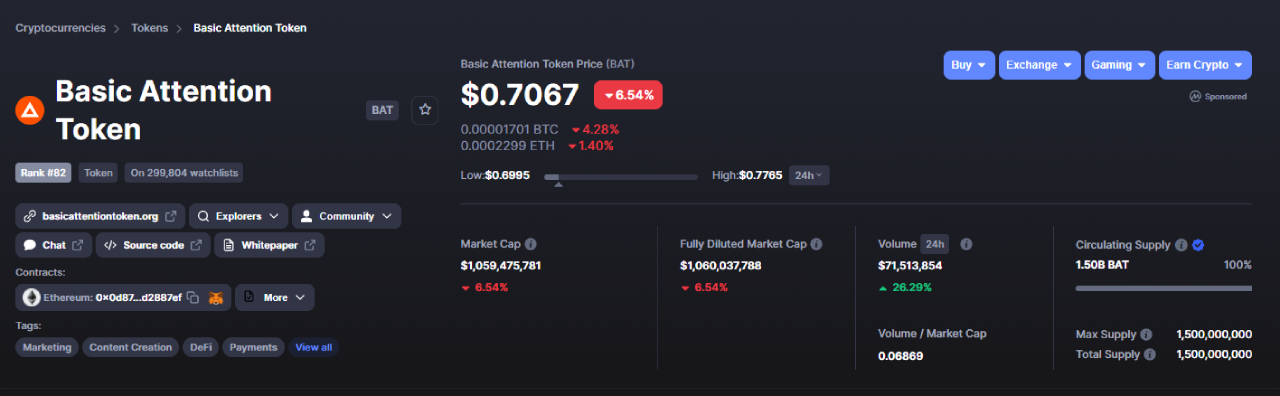
Task: Select the DeFi tag
Action: coord(200,347)
